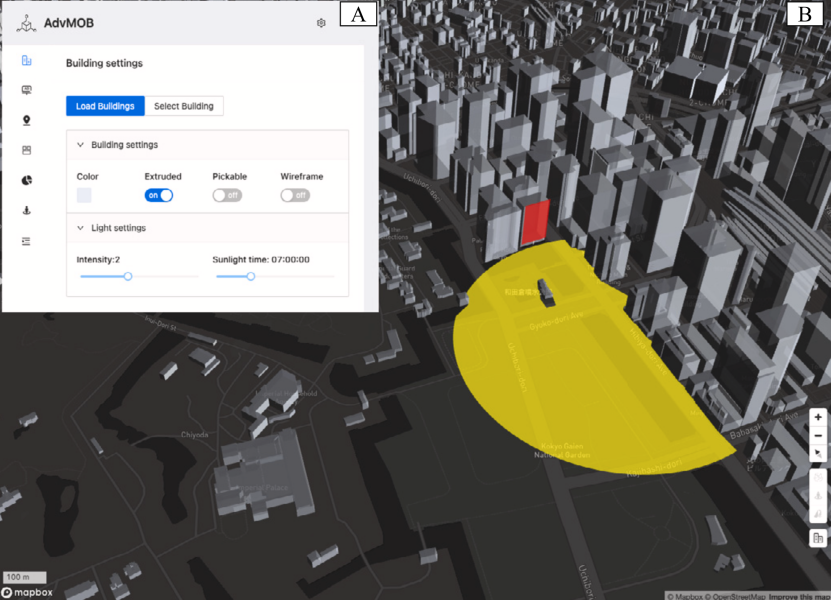The width and height of the screenshot is (831, 600).
Task: Zoom in on the map
Action: click(x=818, y=417)
